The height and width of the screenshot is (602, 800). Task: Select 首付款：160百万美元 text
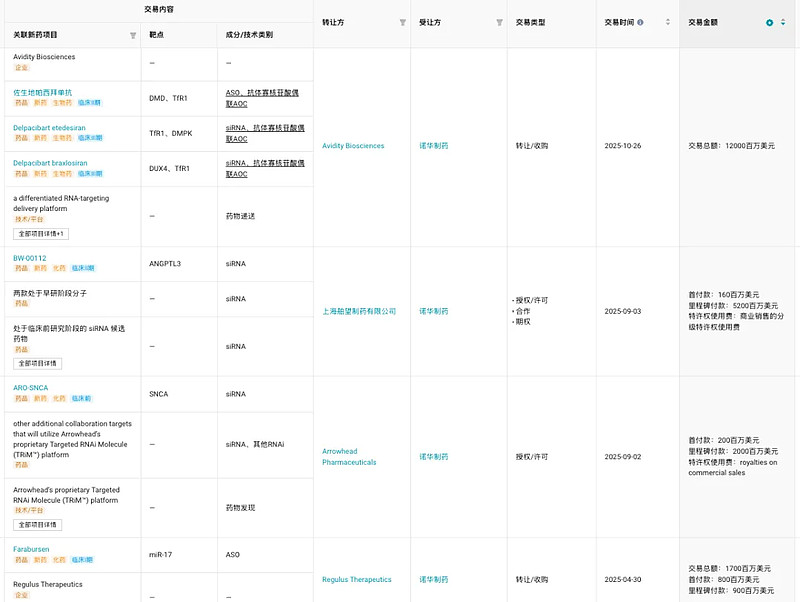click(723, 295)
